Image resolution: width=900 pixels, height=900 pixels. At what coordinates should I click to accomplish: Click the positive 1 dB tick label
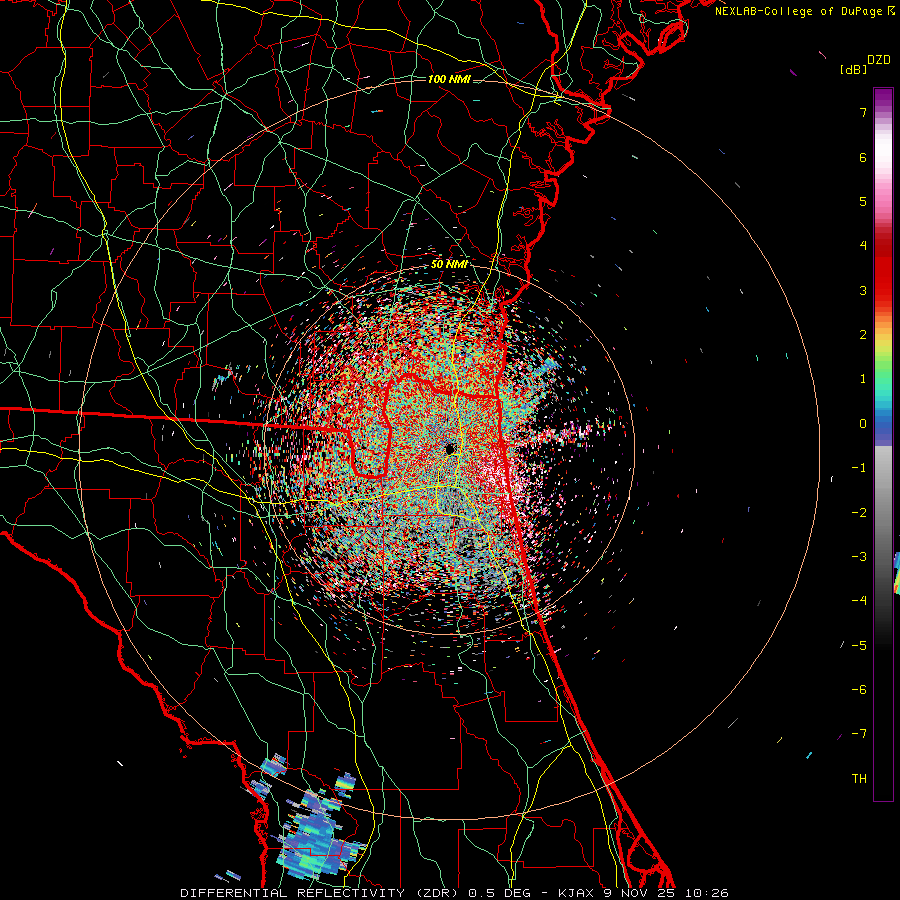pos(863,379)
